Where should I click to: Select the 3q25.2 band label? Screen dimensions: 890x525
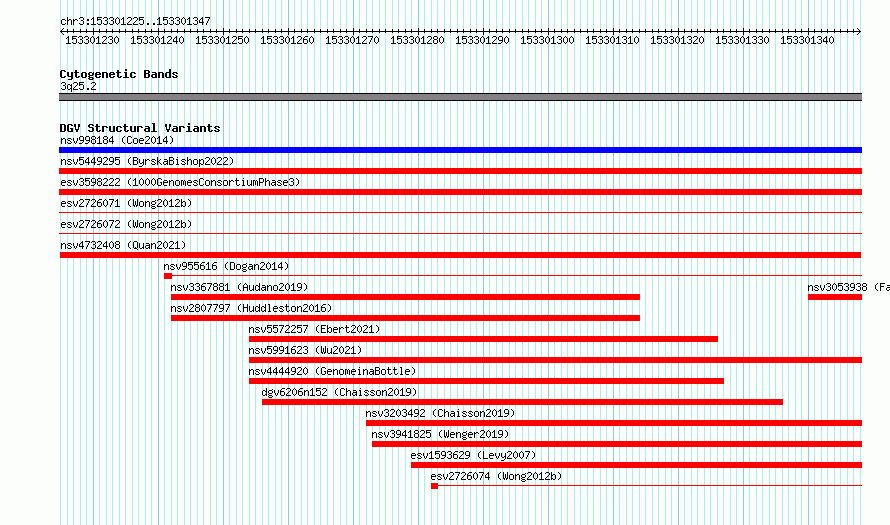[x=78, y=86]
